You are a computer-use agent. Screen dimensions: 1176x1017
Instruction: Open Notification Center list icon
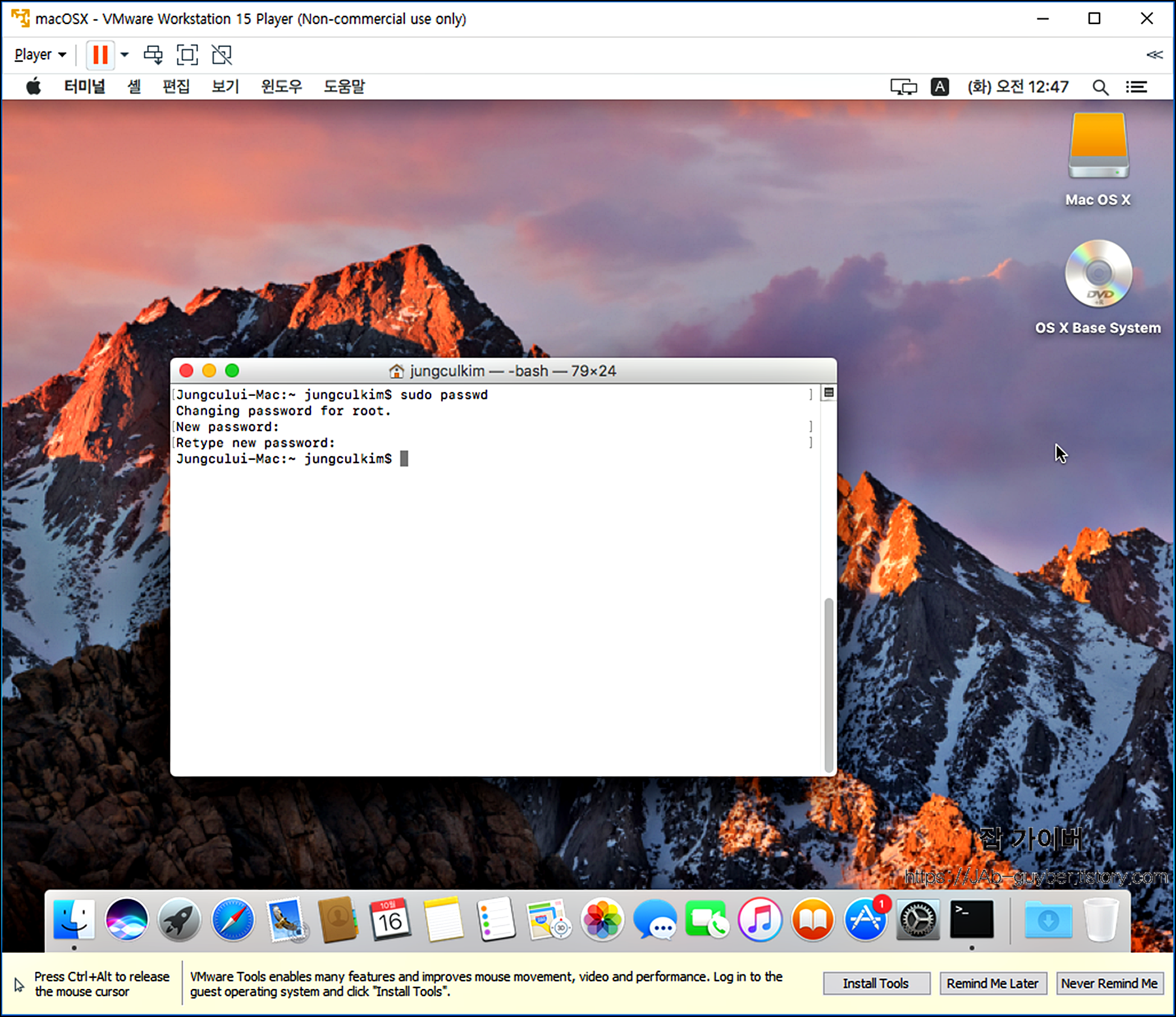click(1136, 87)
